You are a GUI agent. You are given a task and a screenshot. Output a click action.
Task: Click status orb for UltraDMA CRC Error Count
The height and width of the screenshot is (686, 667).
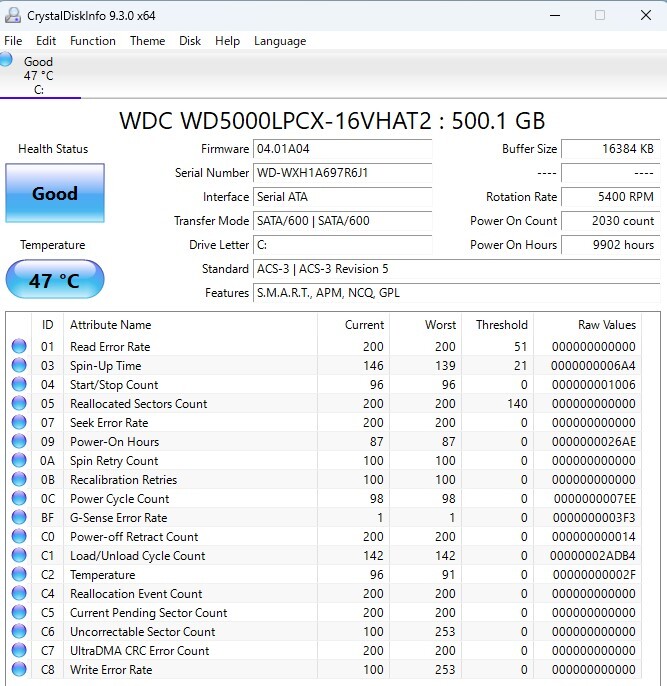coord(19,650)
